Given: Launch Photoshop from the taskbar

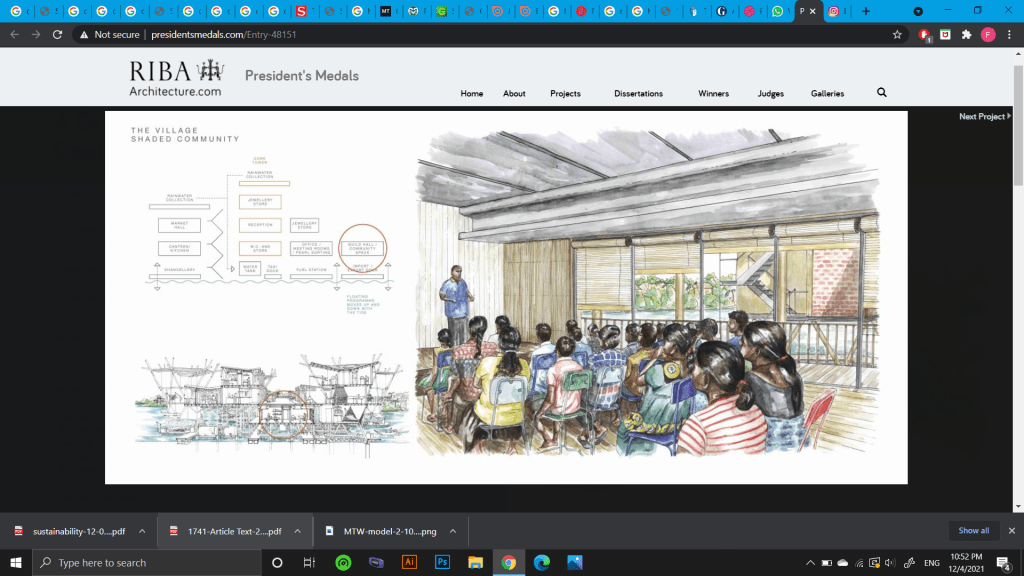Looking at the screenshot, I should [x=442, y=562].
